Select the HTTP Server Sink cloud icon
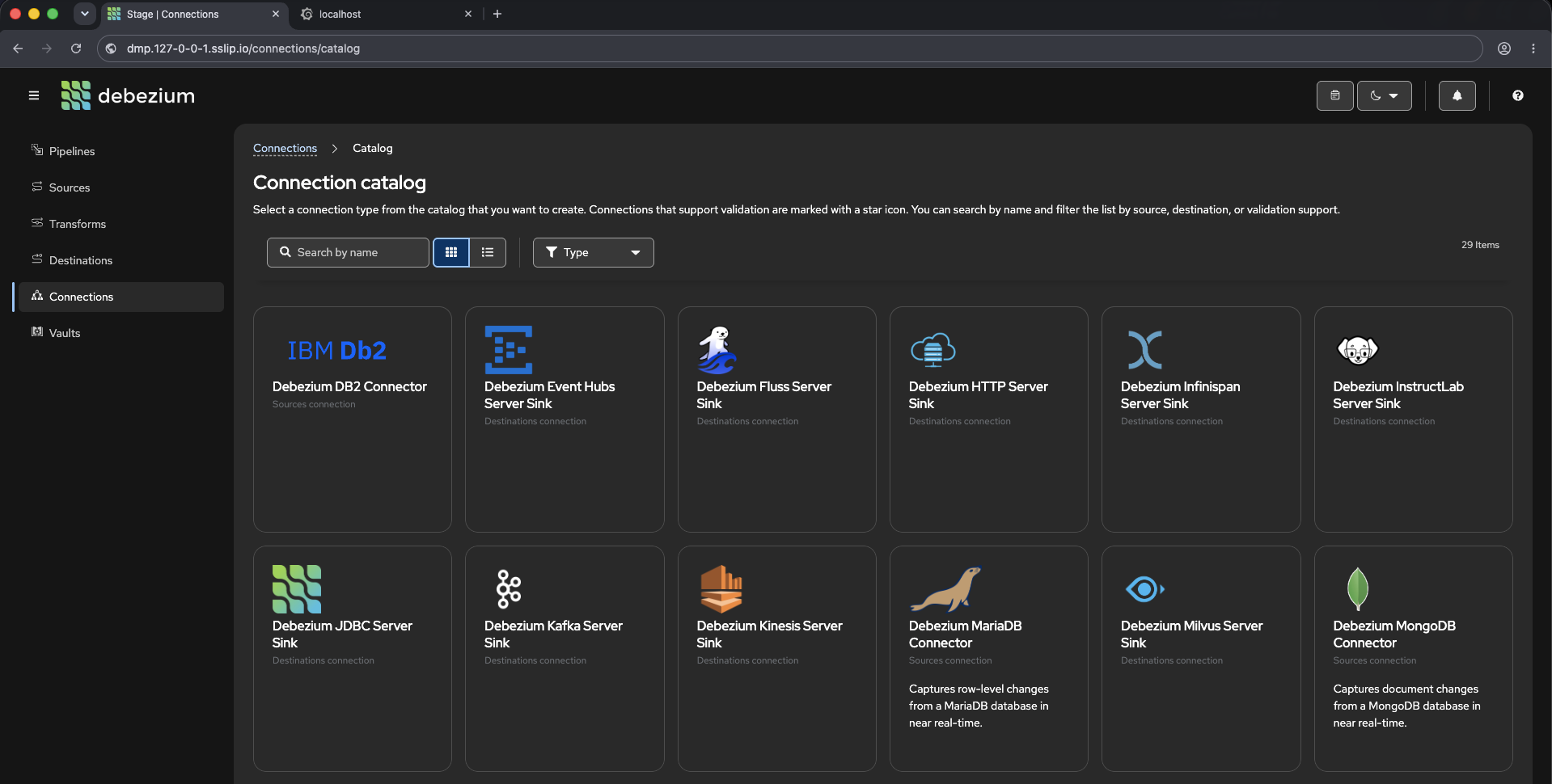Image resolution: width=1552 pixels, height=784 pixels. [x=932, y=349]
